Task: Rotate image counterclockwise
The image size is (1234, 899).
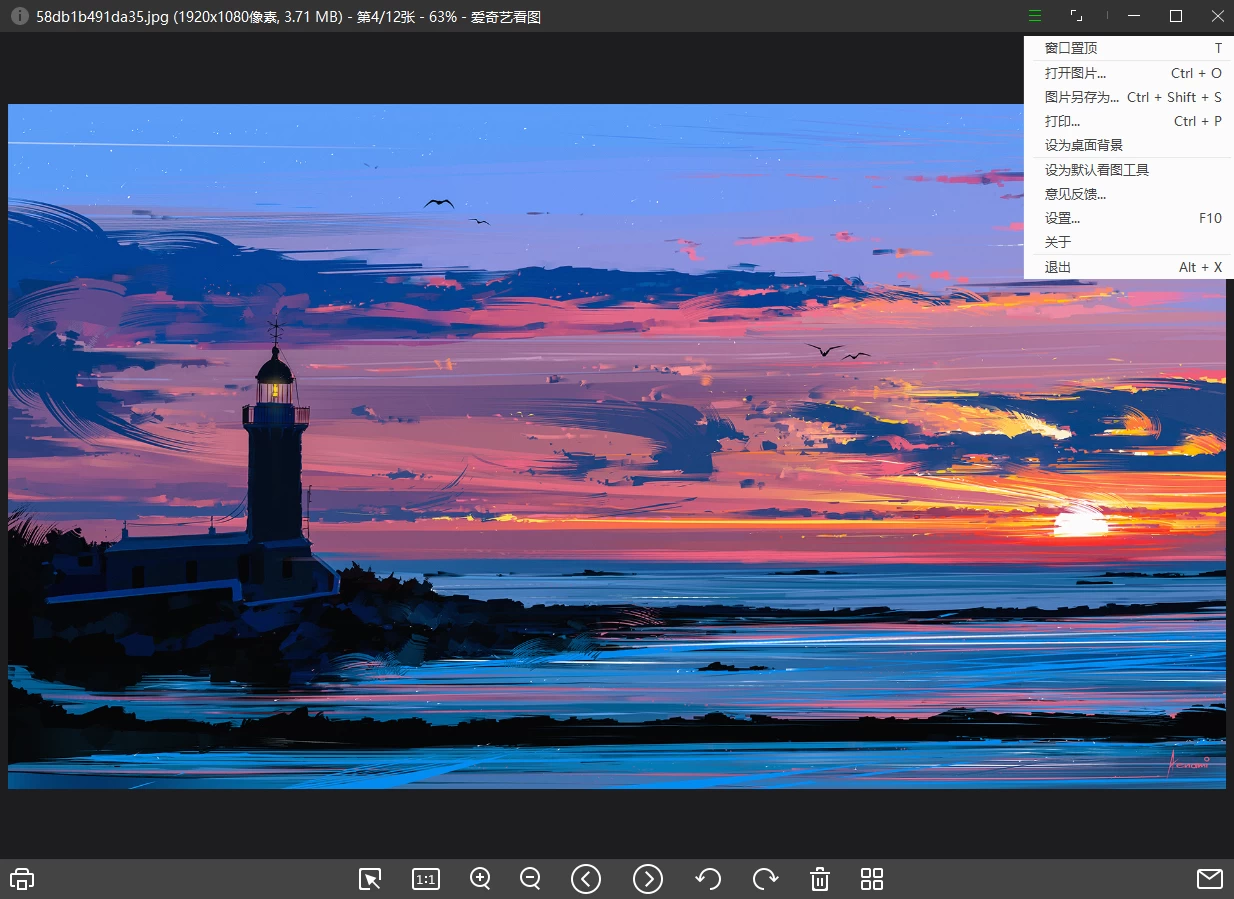Action: point(708,879)
